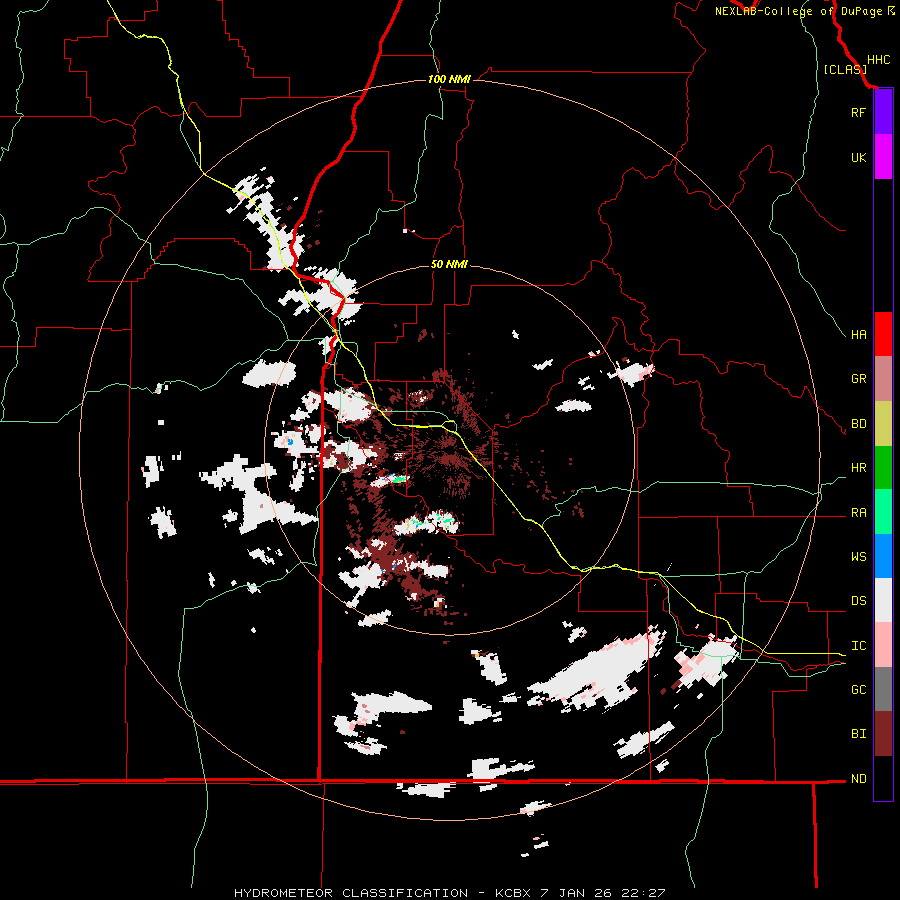
Task: Click the IC pink legend swatch
Action: click(883, 645)
